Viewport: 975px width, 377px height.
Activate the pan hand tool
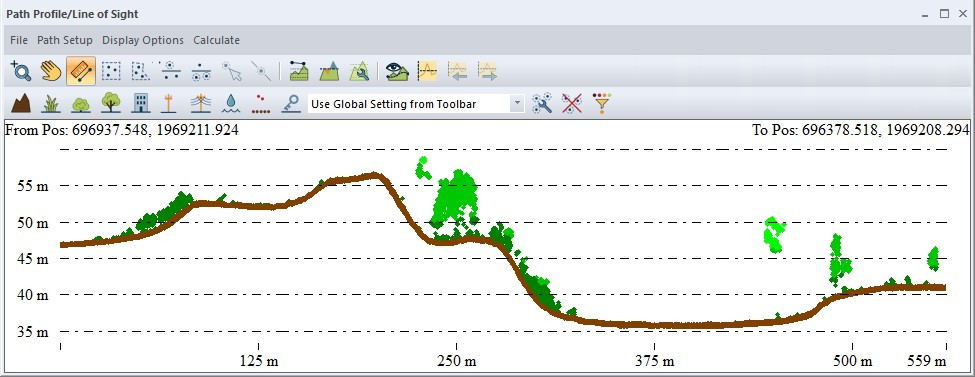point(51,71)
